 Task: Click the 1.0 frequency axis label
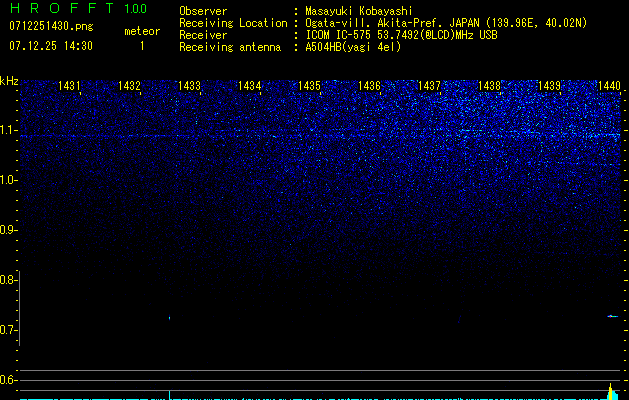(8, 180)
